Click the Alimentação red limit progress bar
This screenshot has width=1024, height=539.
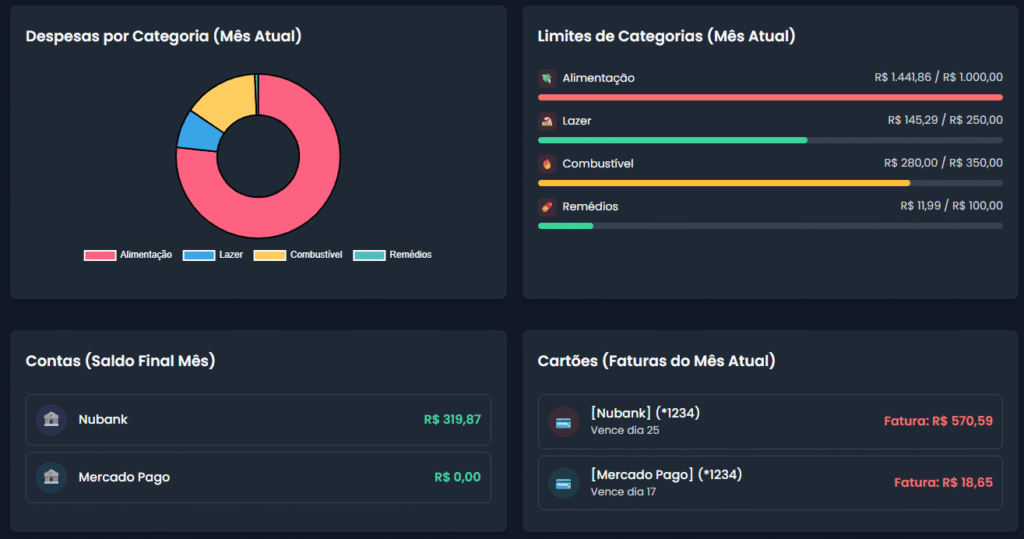770,97
